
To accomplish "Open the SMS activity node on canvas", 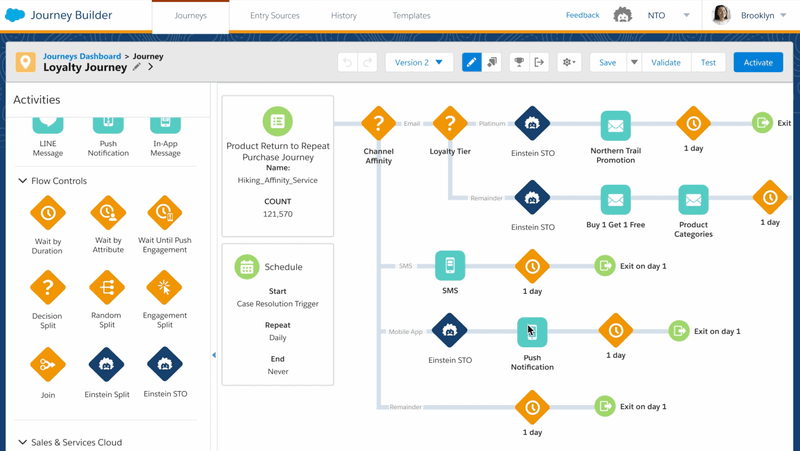I will coord(450,265).
